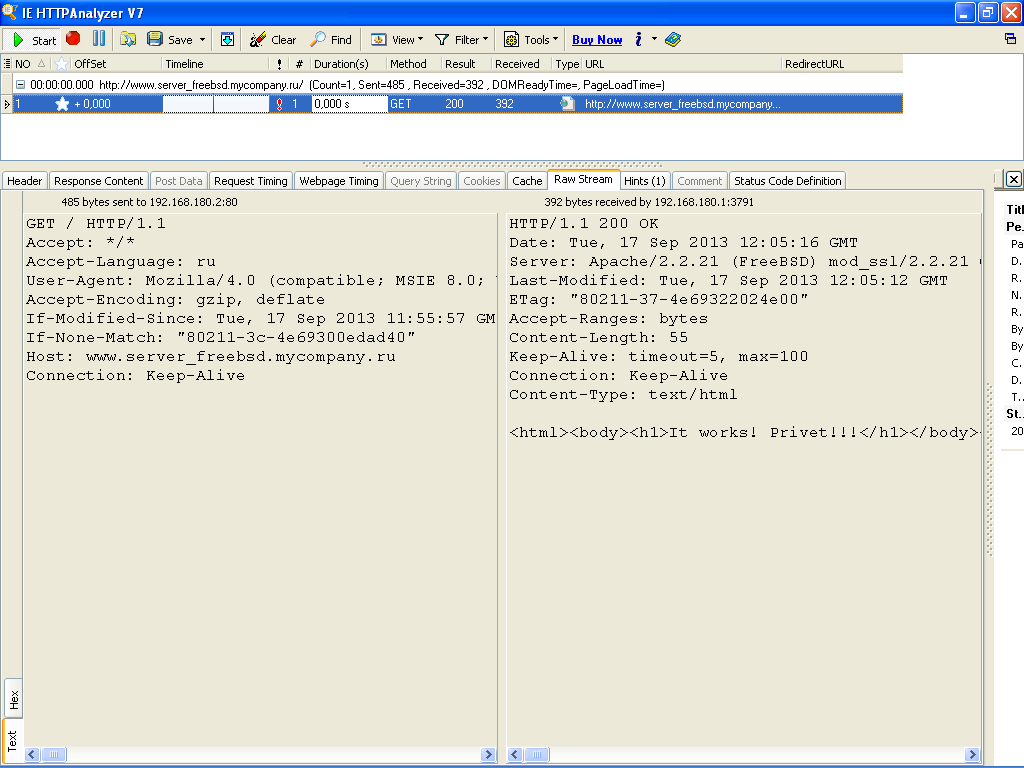Sort by Result column header
Viewport: 1024px width, 768px height.
tap(466, 63)
